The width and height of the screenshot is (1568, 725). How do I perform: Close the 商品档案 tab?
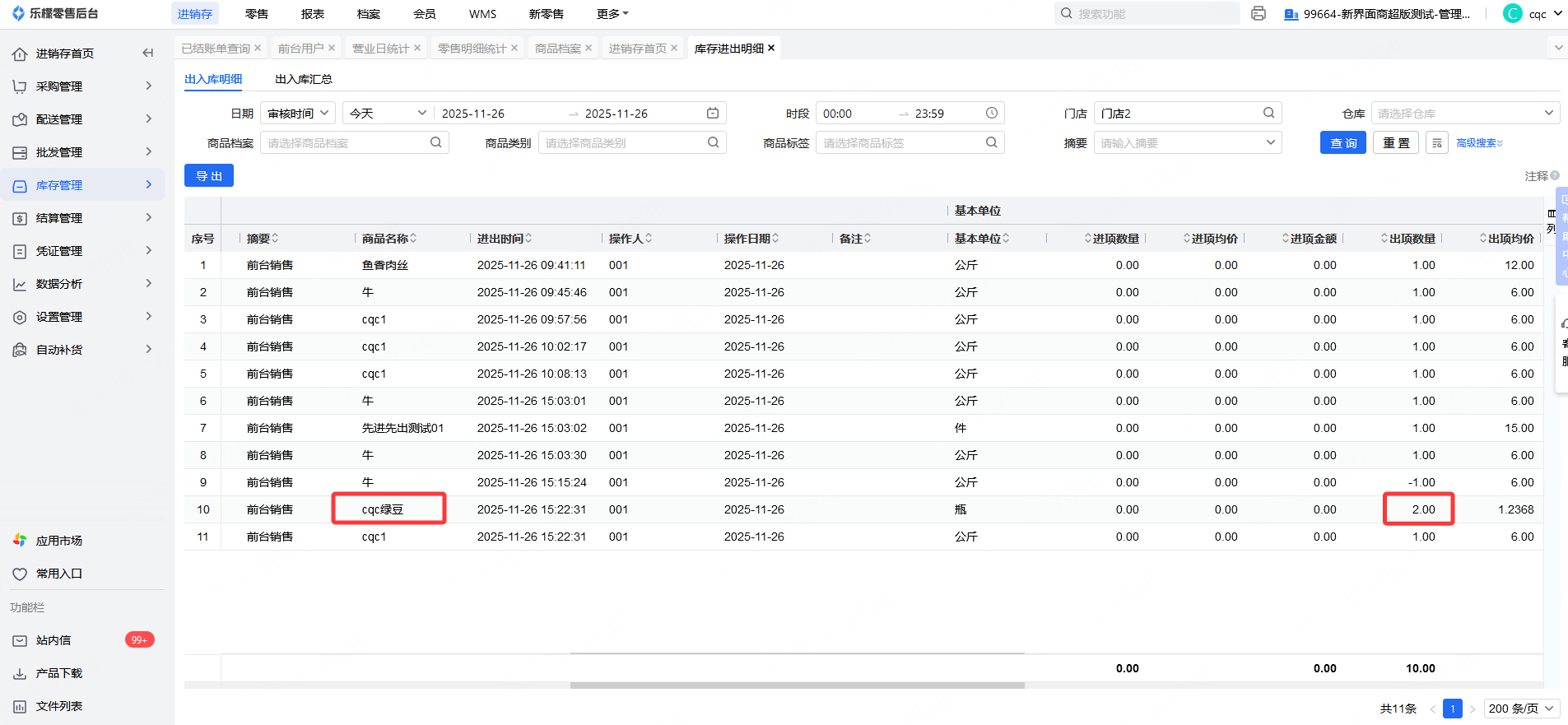[589, 49]
